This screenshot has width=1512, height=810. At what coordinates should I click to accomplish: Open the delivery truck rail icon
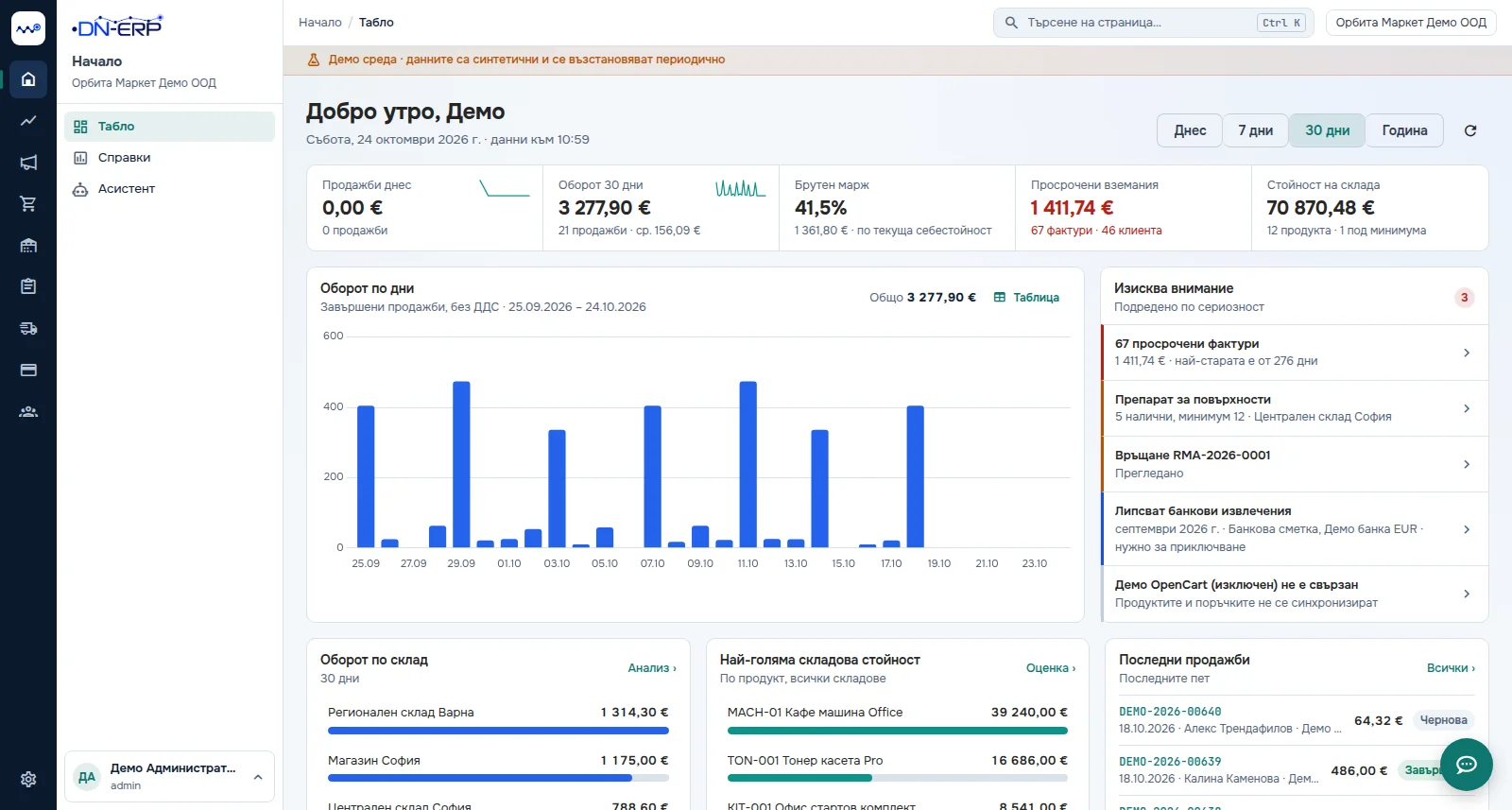pos(28,328)
